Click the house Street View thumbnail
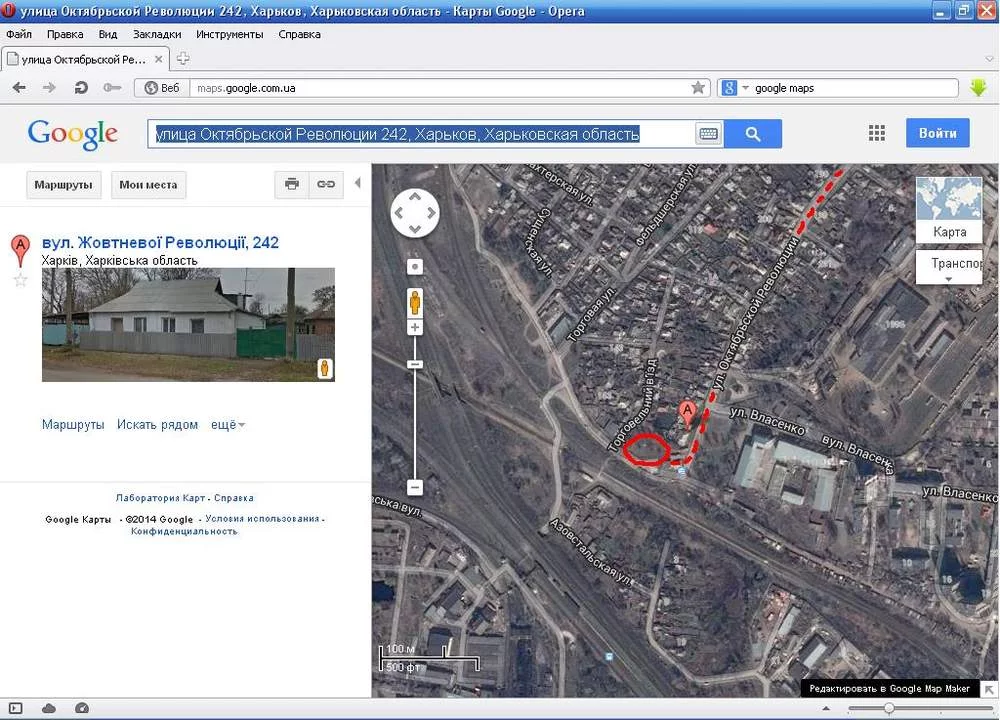1000x720 pixels. [188, 325]
